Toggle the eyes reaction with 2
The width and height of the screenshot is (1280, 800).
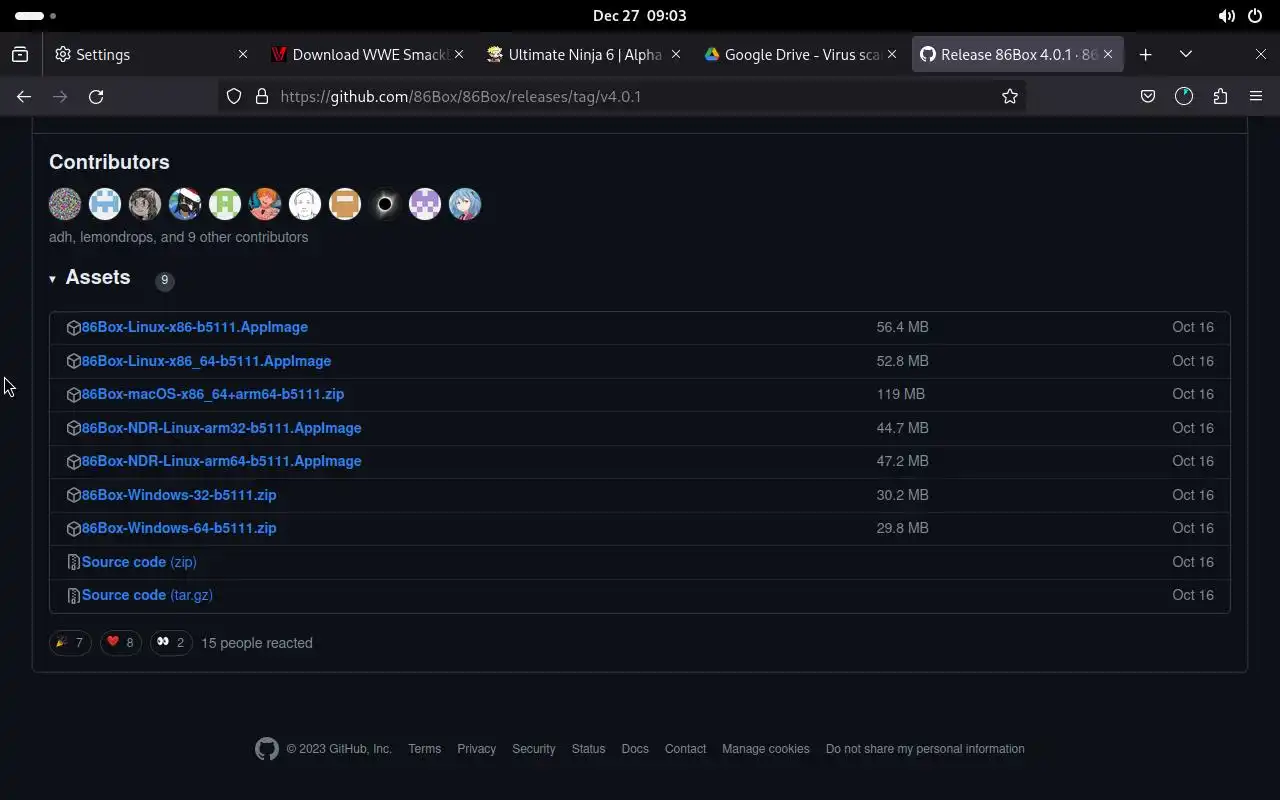(x=171, y=642)
